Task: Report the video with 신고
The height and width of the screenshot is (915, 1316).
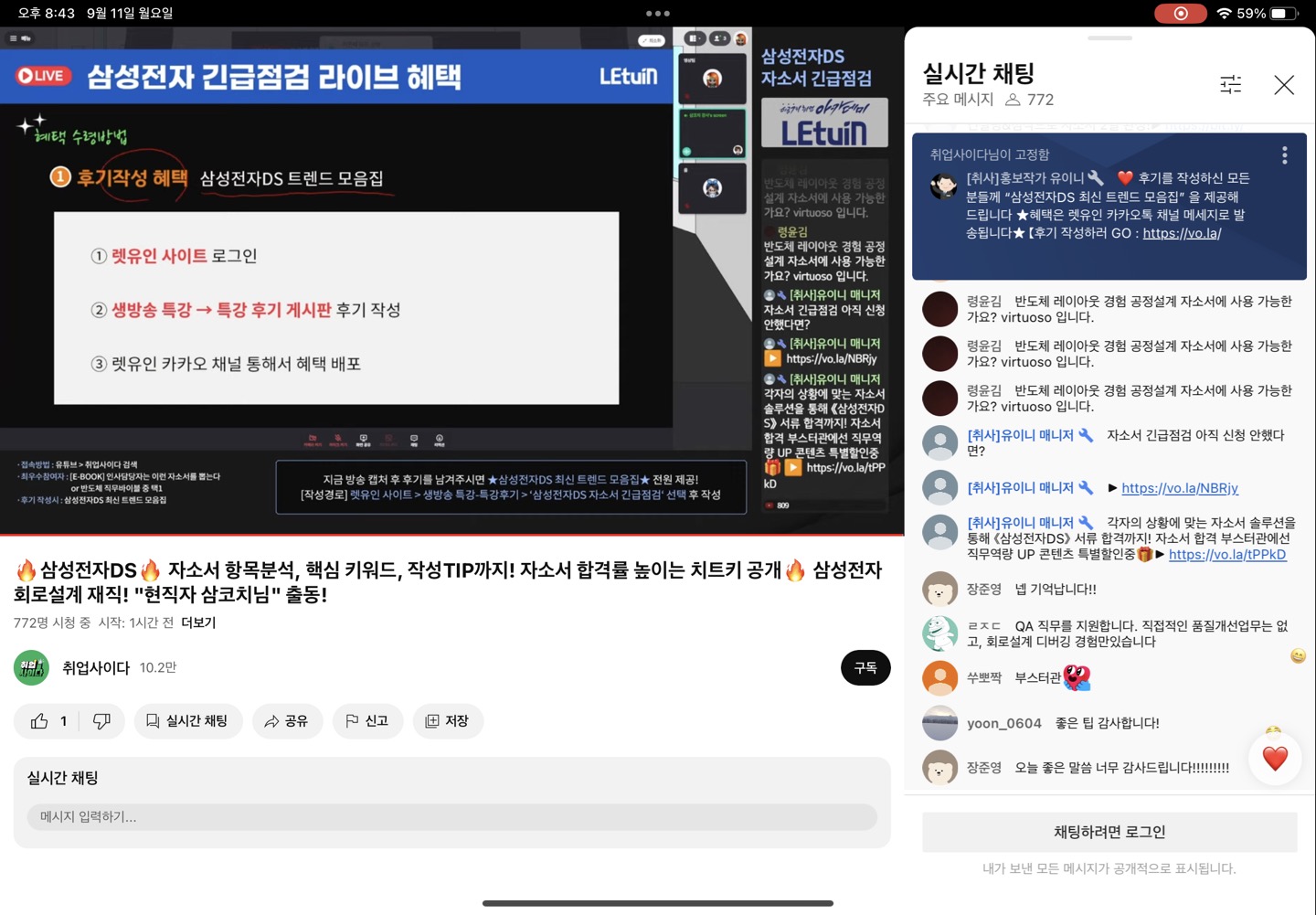Action: [367, 721]
